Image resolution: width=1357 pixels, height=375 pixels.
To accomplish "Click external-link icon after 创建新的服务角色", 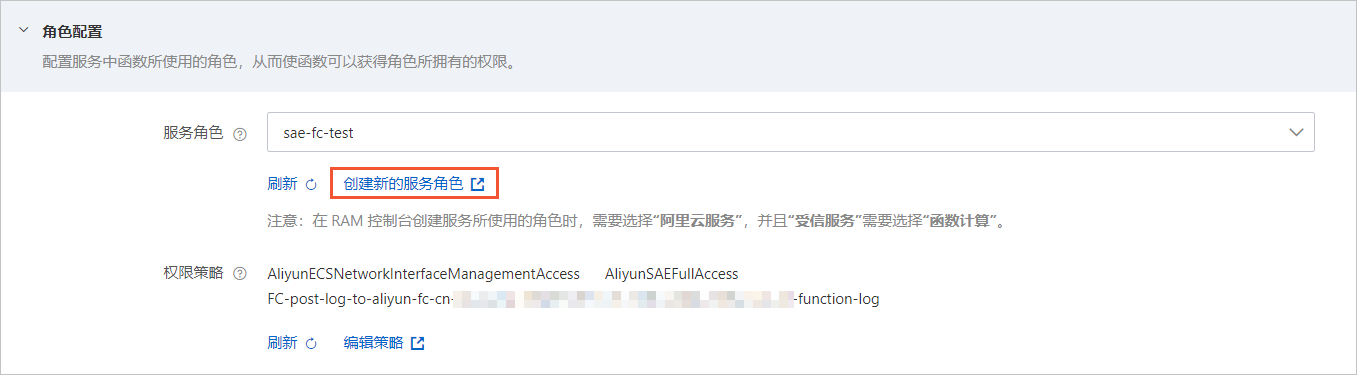I will click(478, 184).
